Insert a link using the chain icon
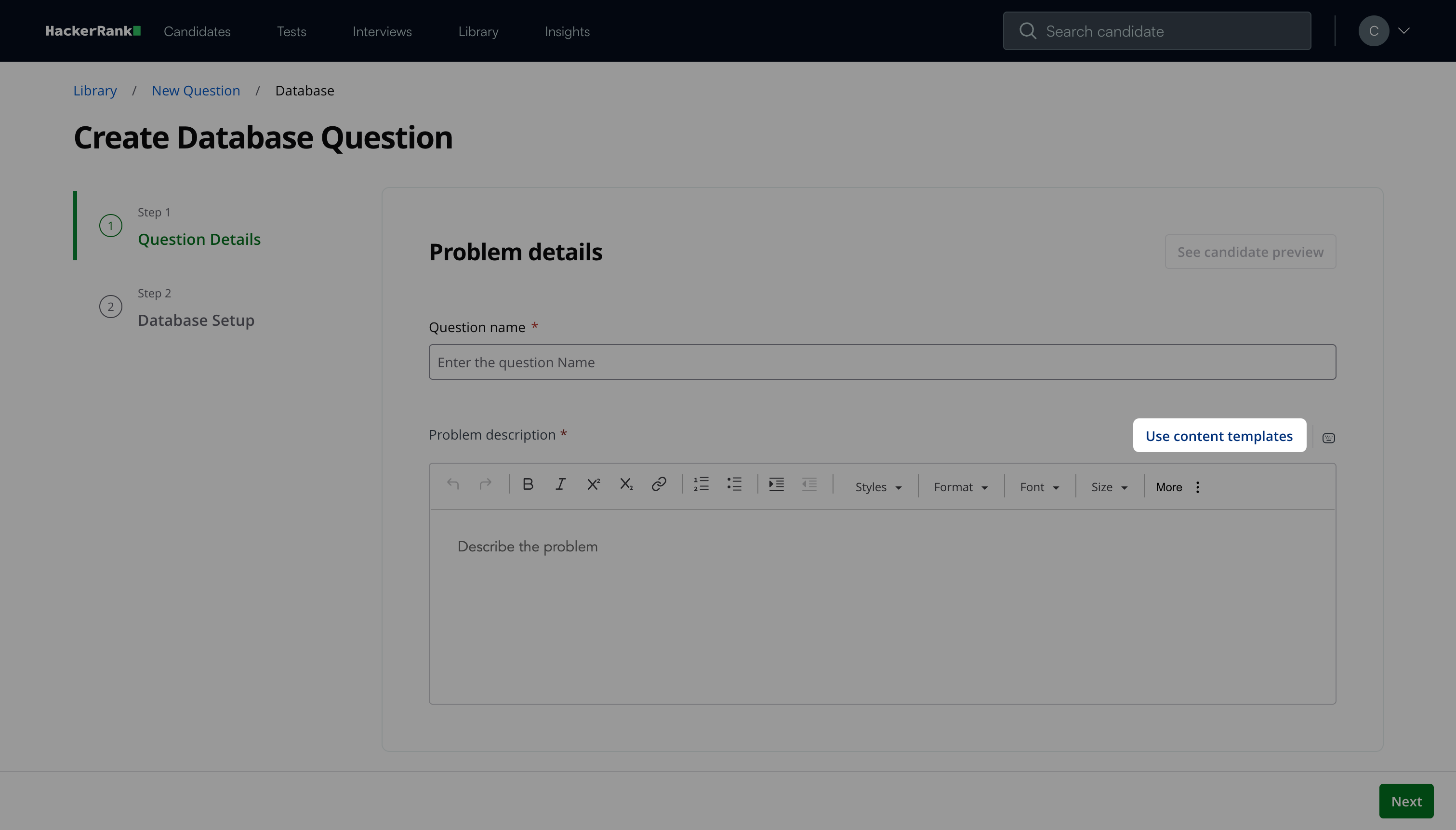The image size is (1456, 830). click(659, 484)
